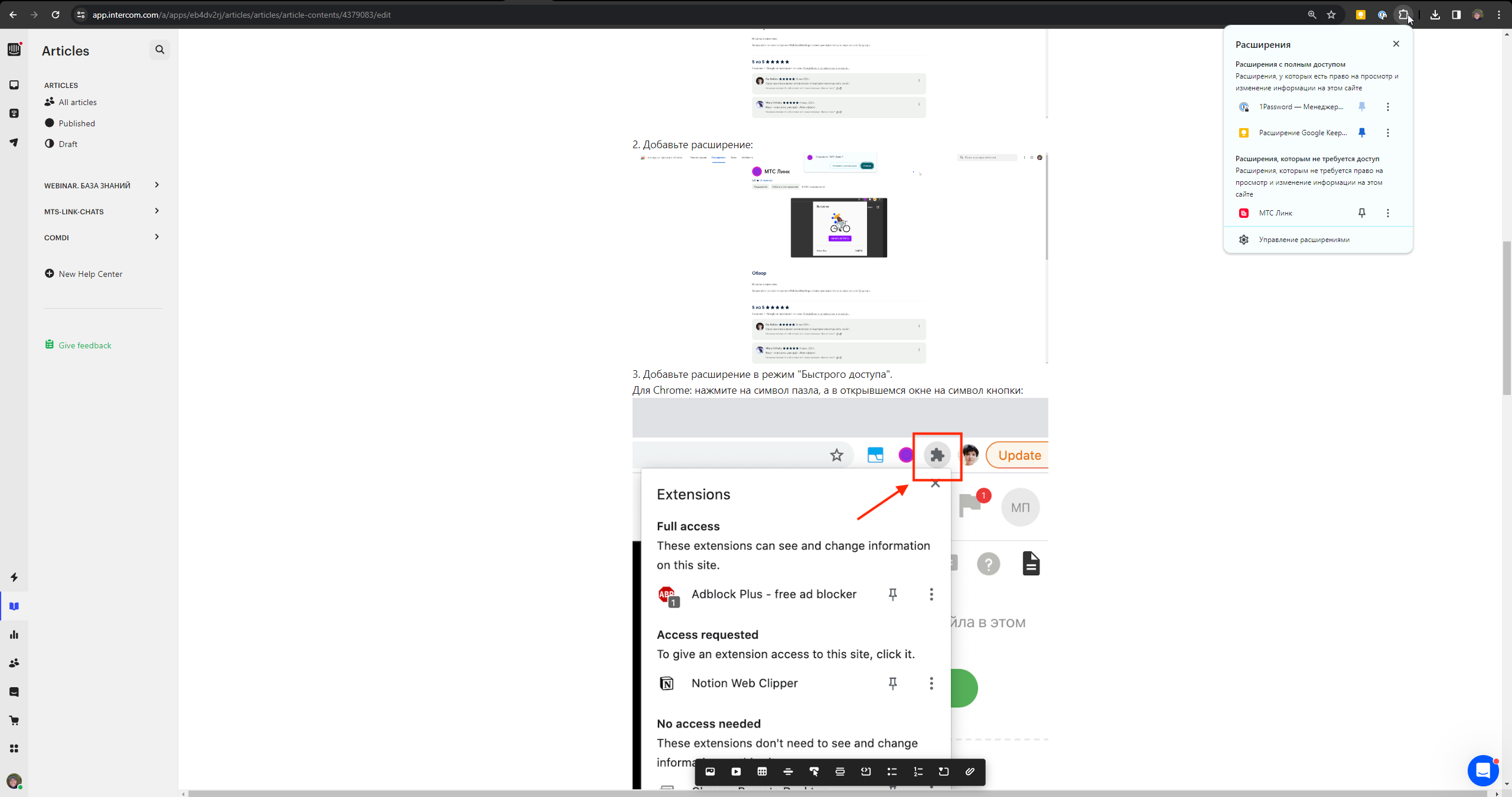Insert image using editor toolbar icon
Screen dimensions: 1512x797
710,772
